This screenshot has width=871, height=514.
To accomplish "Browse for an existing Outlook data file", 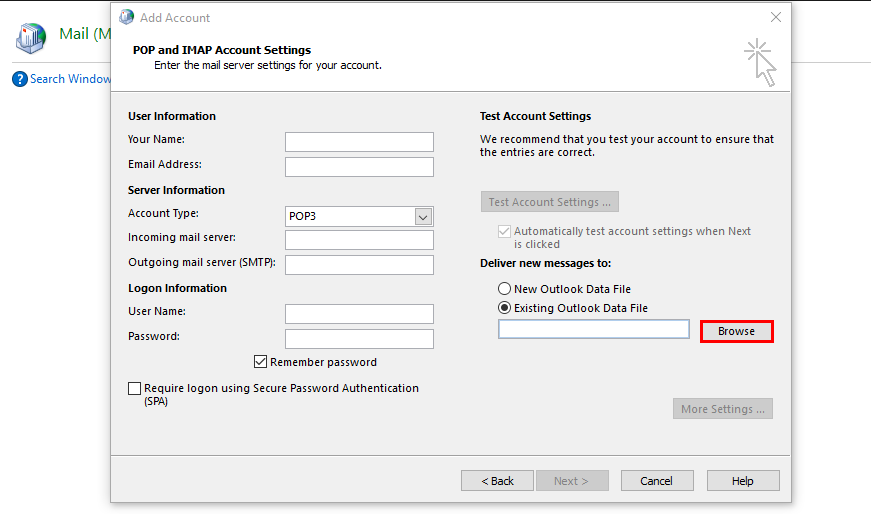I will [737, 331].
